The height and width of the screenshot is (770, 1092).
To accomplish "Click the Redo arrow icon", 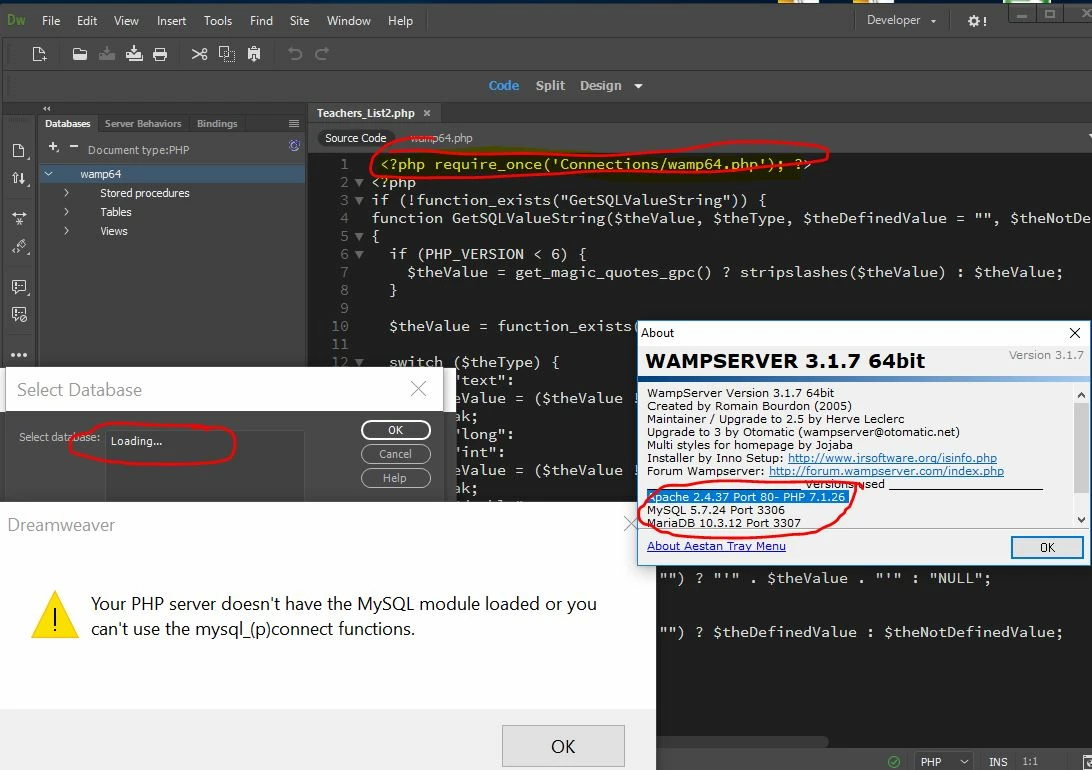I will 322,54.
